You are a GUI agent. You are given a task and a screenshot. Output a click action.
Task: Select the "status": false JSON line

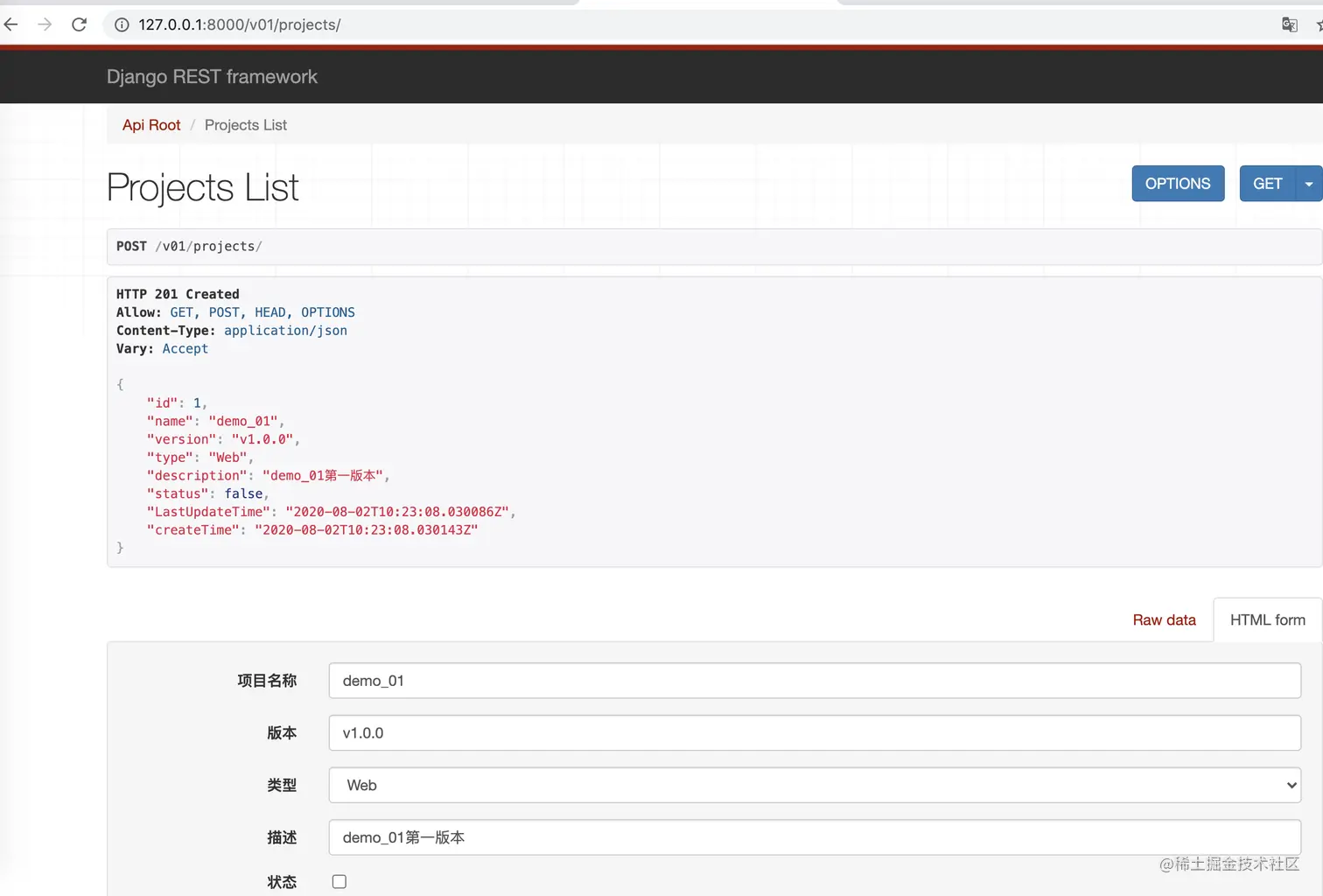click(x=207, y=493)
